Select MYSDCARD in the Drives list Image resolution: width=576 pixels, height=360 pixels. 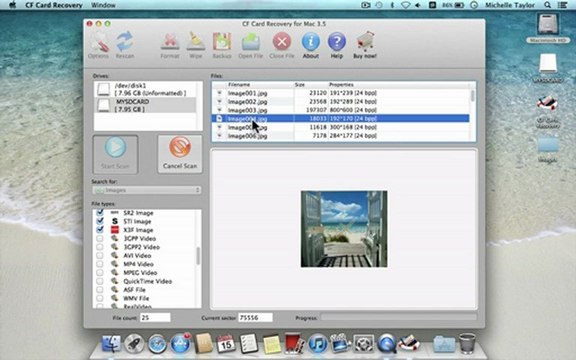145,105
